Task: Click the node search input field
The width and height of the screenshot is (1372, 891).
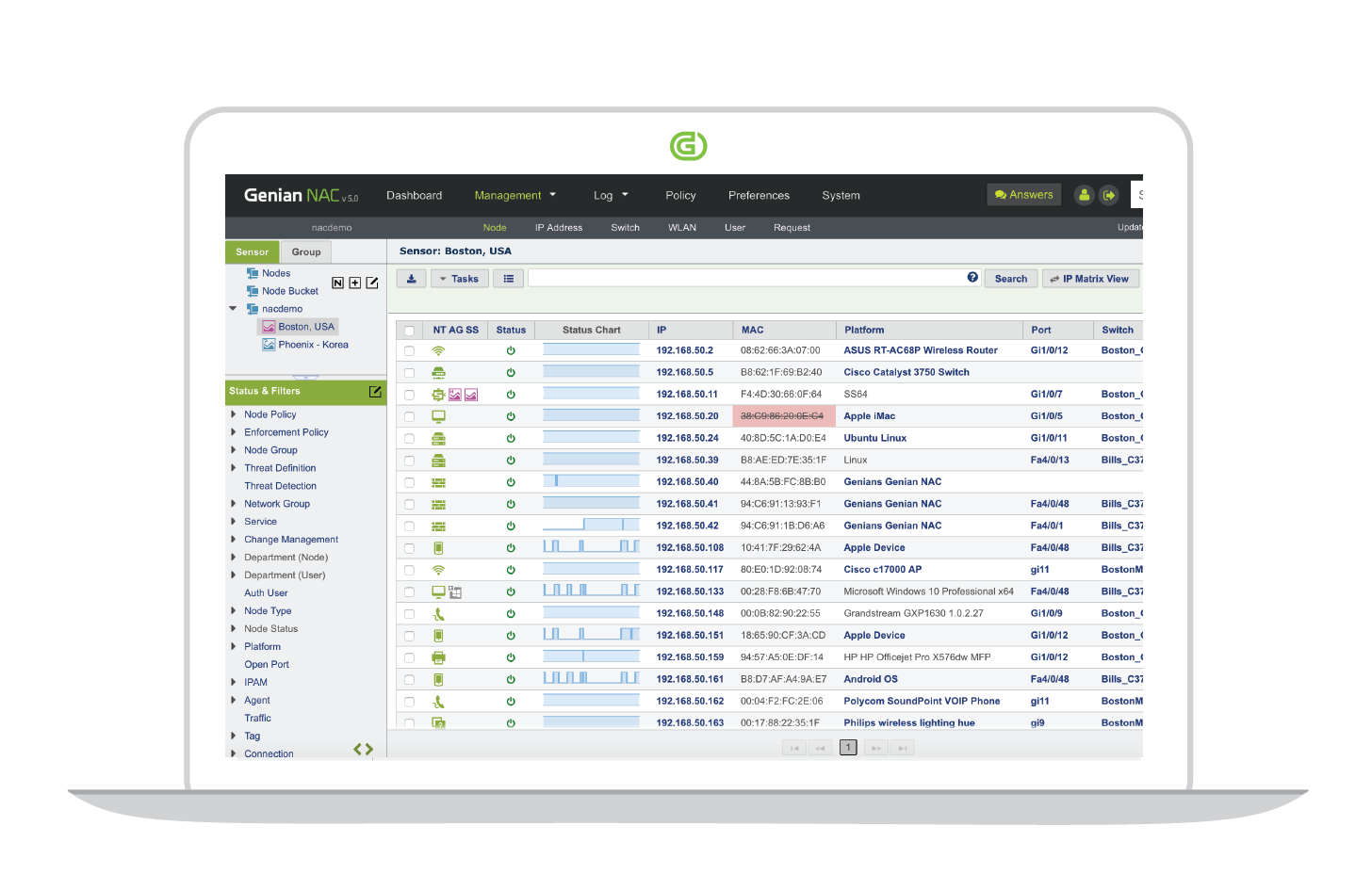Action: pyautogui.click(x=755, y=278)
